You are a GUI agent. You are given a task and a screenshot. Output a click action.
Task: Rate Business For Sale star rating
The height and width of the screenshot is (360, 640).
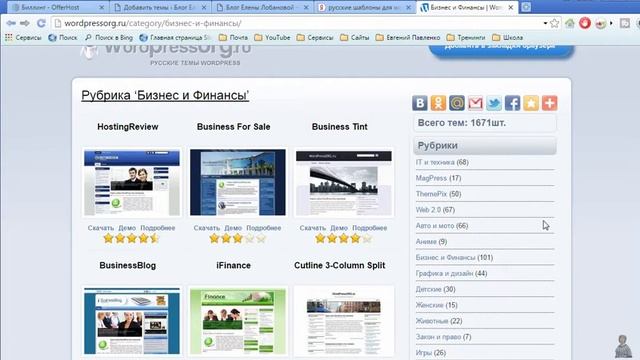click(x=237, y=238)
